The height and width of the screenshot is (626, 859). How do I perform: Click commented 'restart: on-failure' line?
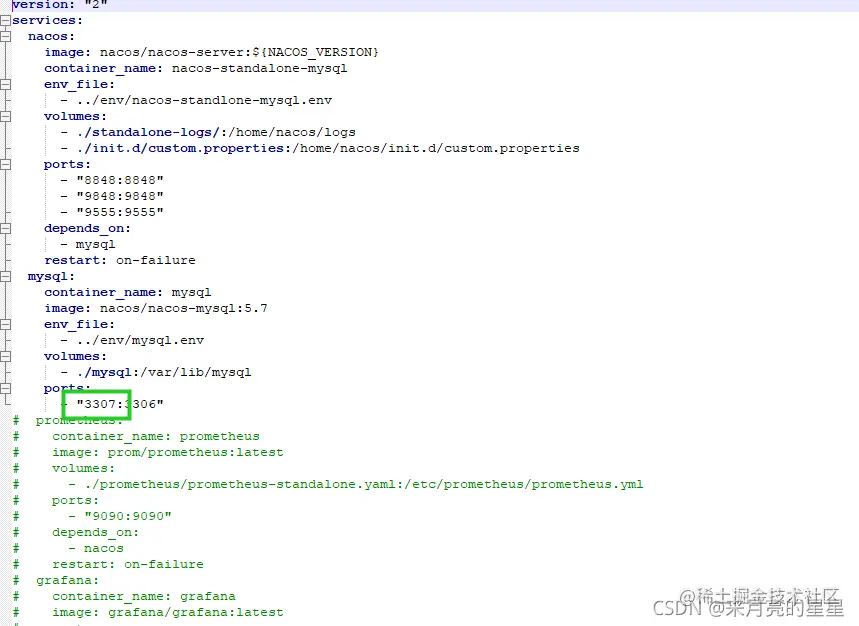click(128, 564)
